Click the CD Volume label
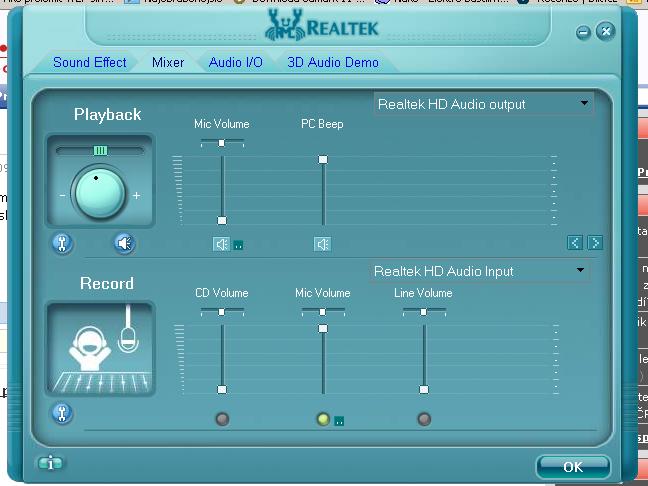The height and width of the screenshot is (486, 648). 222,293
